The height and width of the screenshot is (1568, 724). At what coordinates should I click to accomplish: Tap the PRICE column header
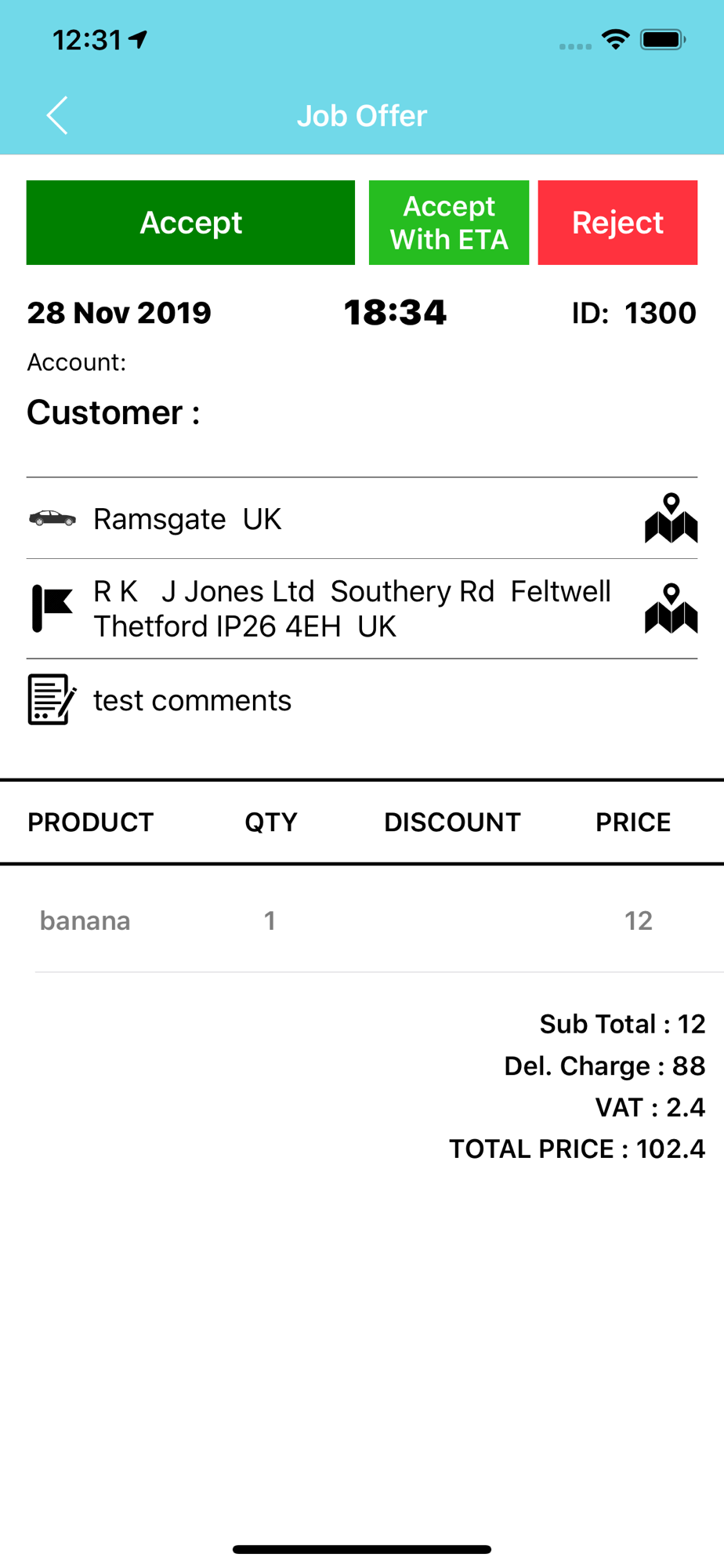pos(633,822)
